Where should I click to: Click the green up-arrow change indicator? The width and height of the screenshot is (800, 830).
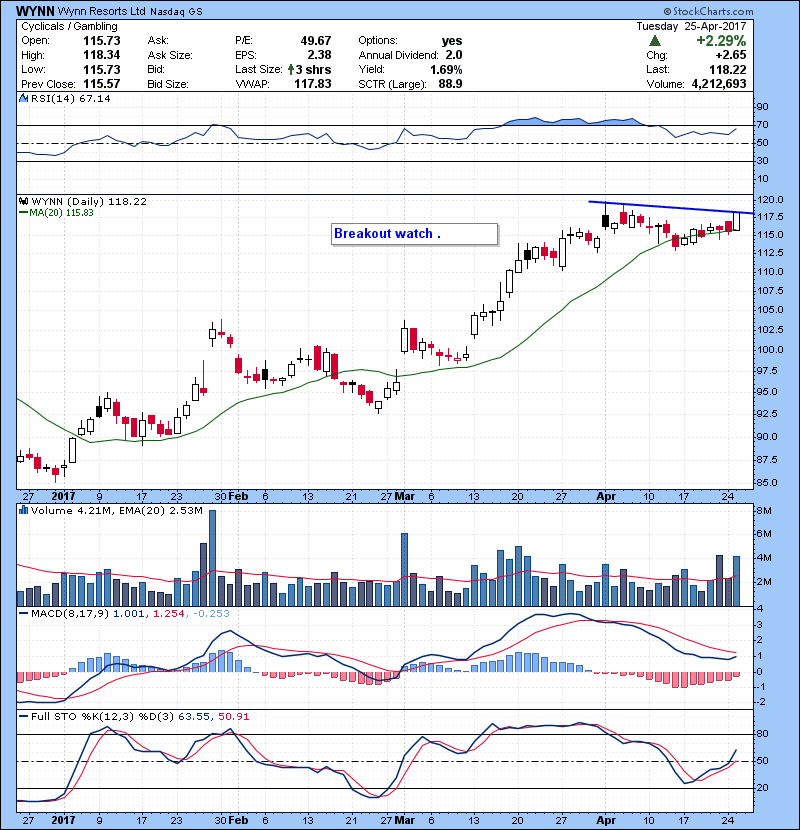(654, 41)
